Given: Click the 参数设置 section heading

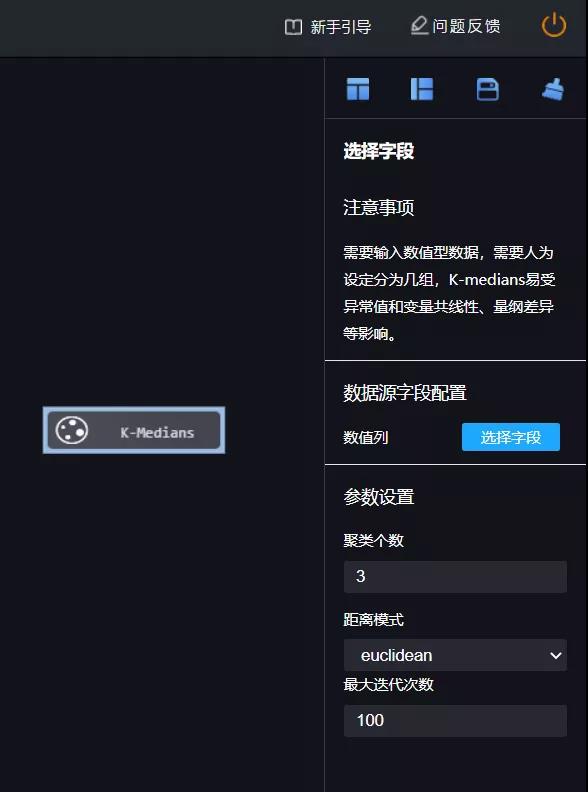Looking at the screenshot, I should tap(379, 497).
